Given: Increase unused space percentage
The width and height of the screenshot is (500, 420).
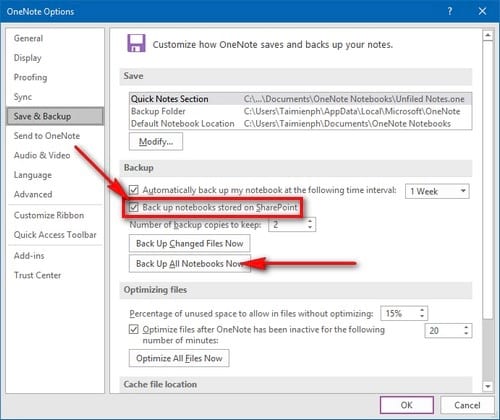Looking at the screenshot, I should (x=422, y=310).
